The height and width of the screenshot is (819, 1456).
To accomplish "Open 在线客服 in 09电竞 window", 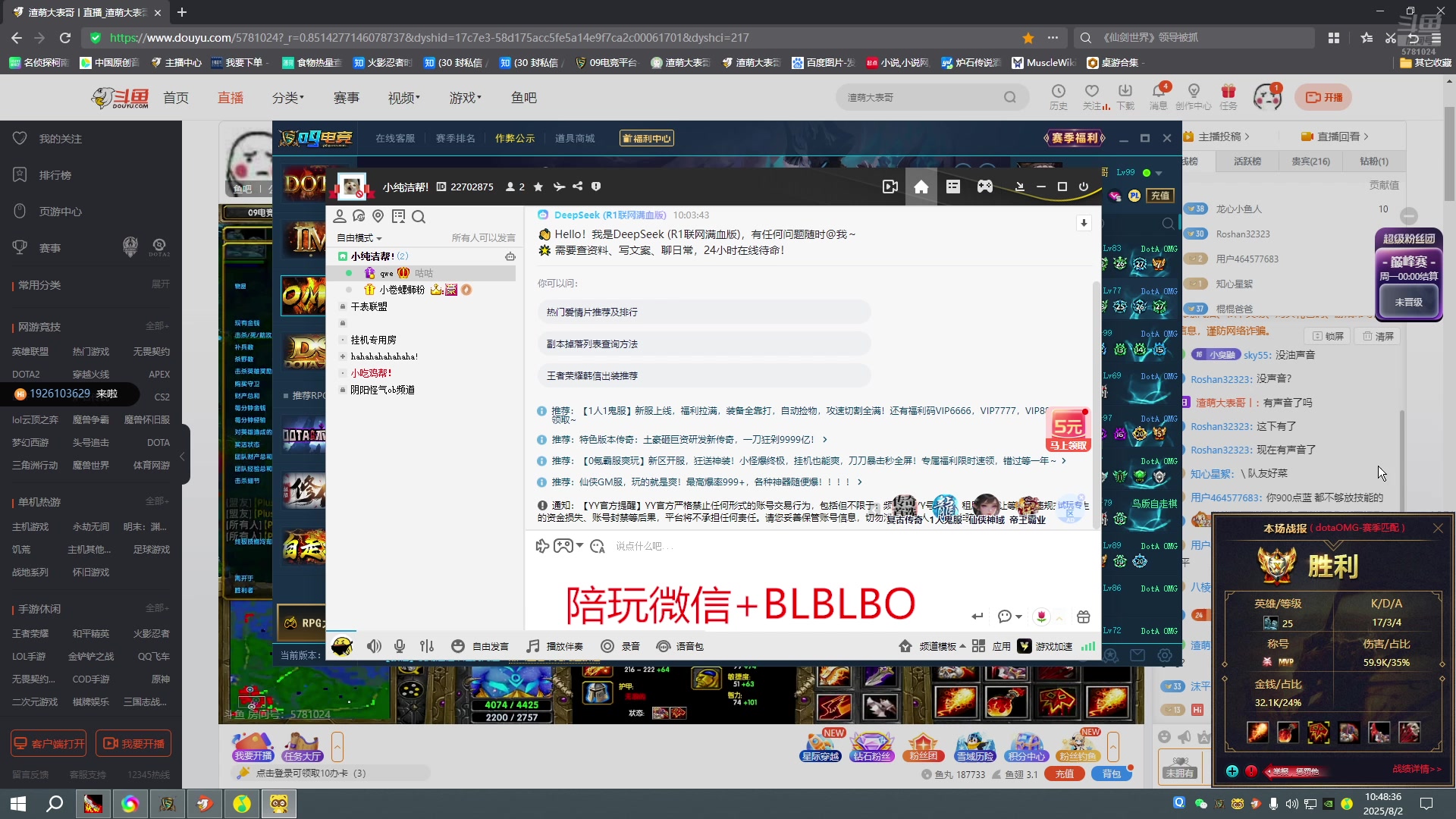I will (x=395, y=138).
